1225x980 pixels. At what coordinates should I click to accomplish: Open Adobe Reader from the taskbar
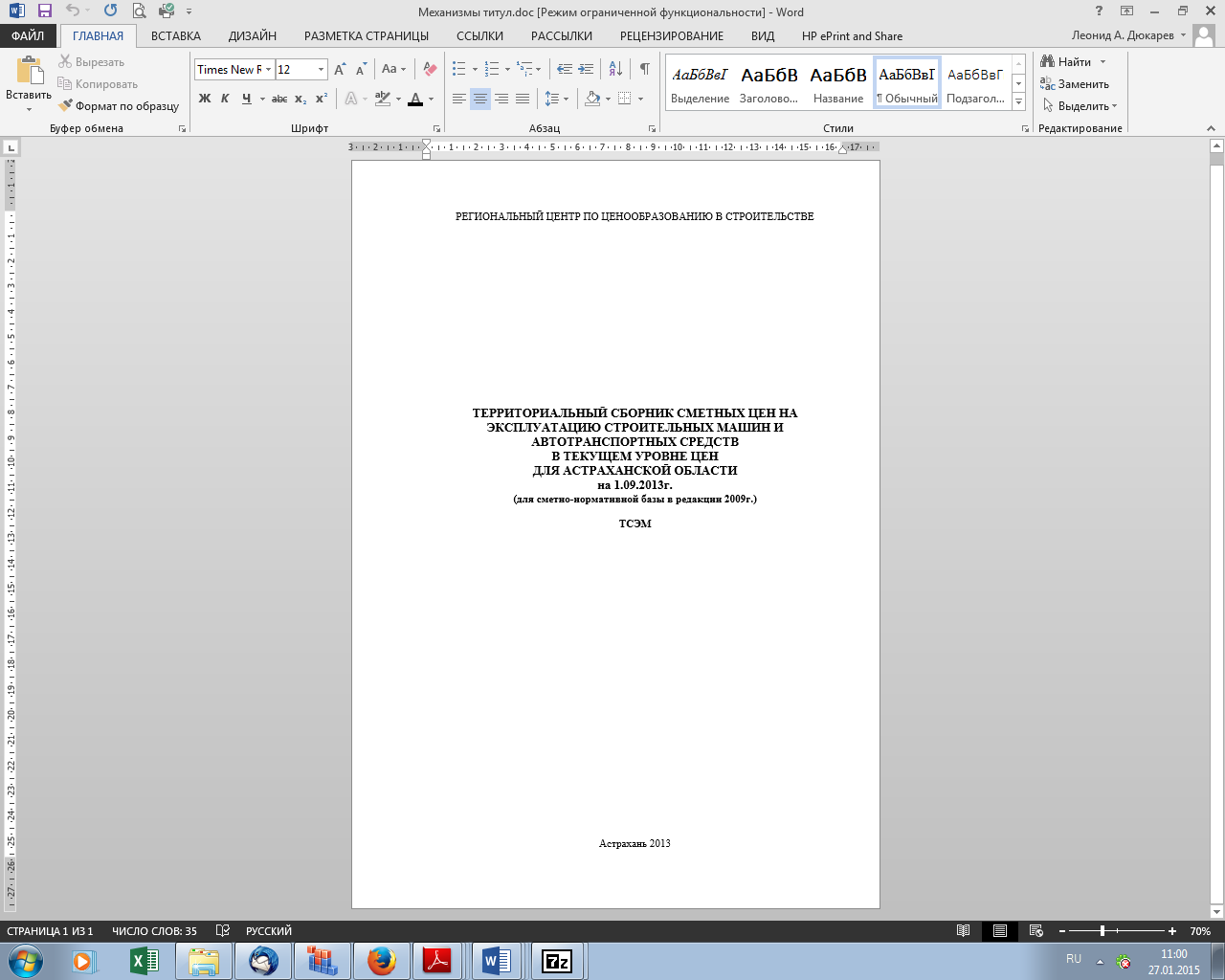pos(436,961)
